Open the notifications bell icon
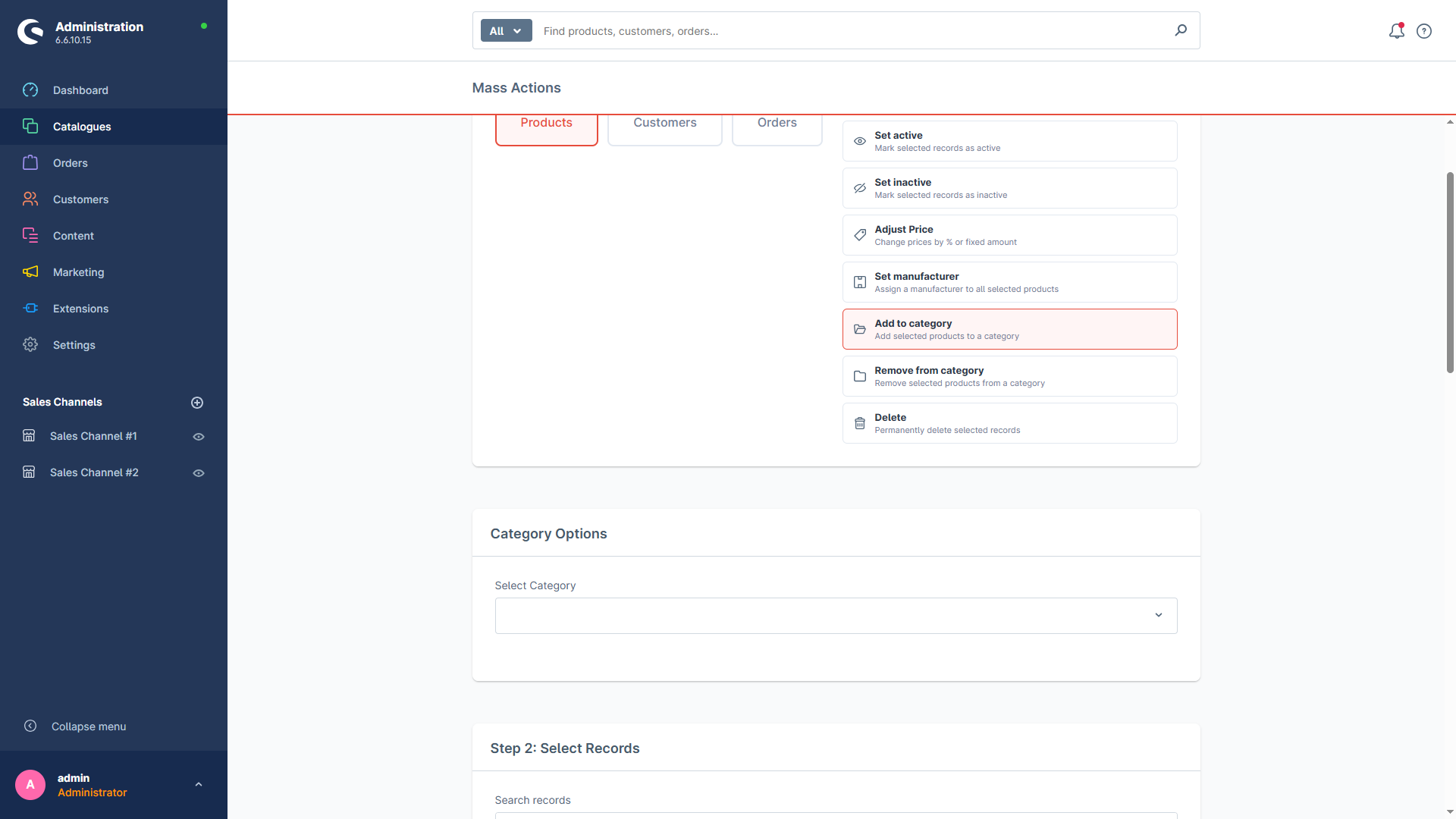1456x819 pixels. [x=1396, y=31]
